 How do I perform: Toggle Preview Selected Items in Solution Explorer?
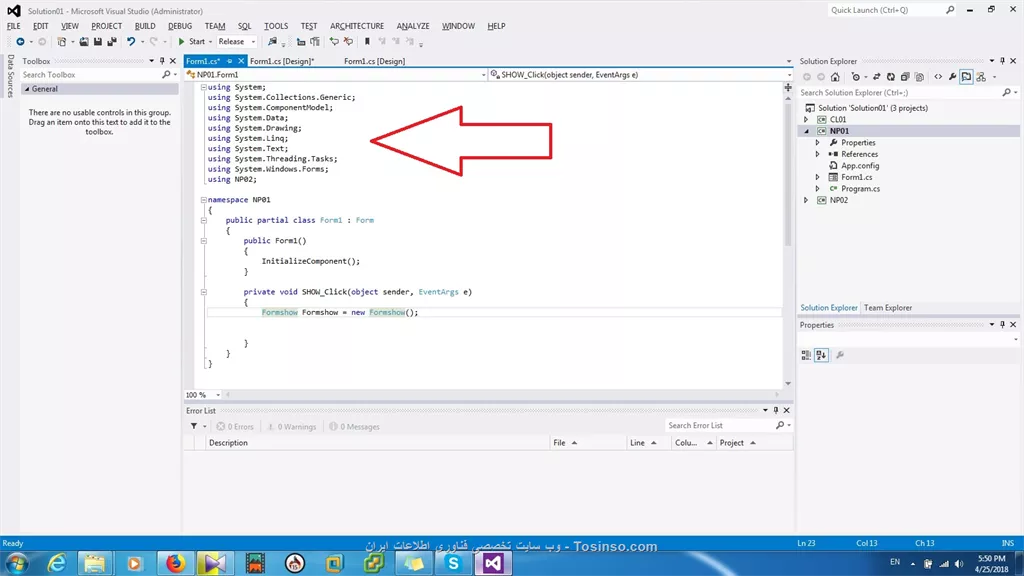pos(967,77)
